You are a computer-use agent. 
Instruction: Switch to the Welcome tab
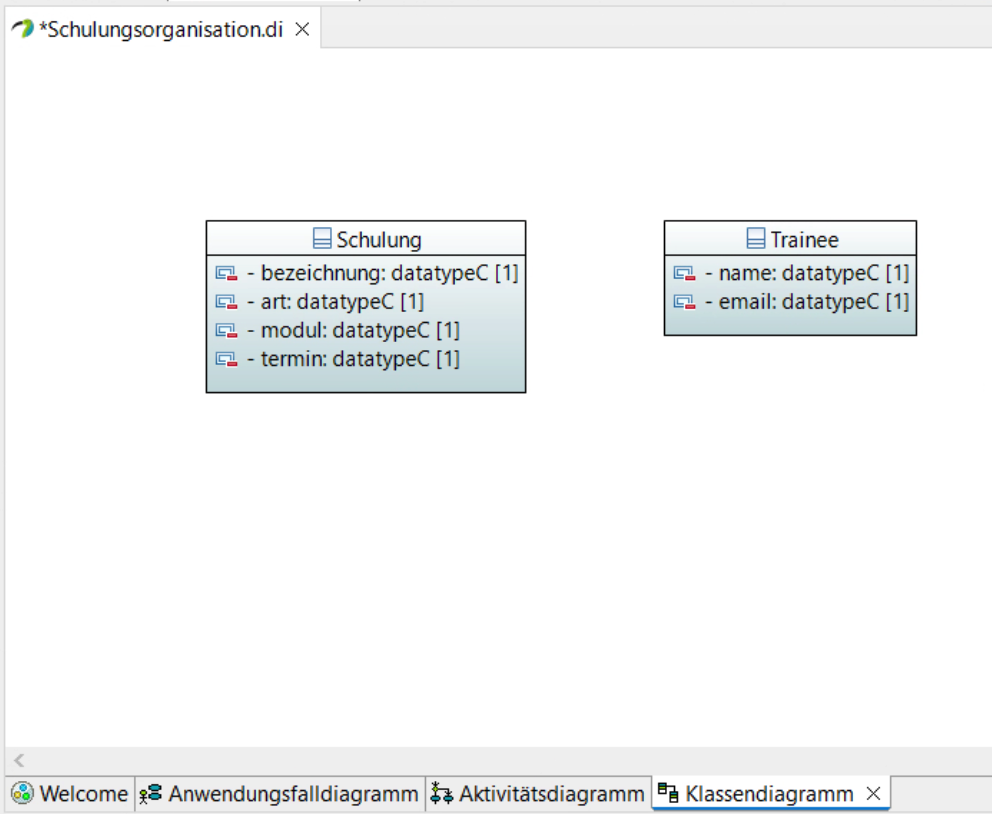click(70, 793)
